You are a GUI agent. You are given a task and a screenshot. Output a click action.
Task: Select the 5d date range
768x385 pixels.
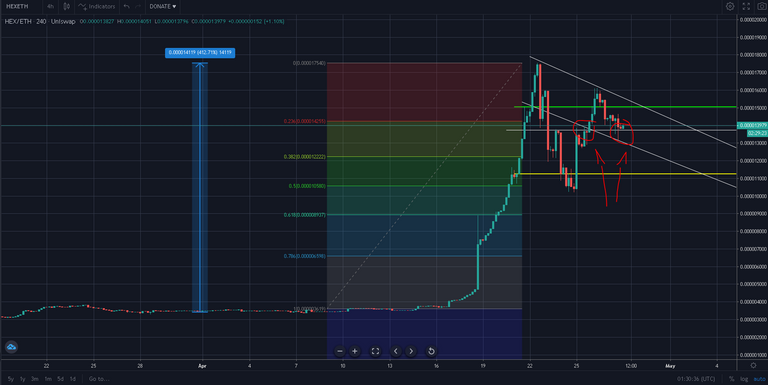(x=61, y=379)
